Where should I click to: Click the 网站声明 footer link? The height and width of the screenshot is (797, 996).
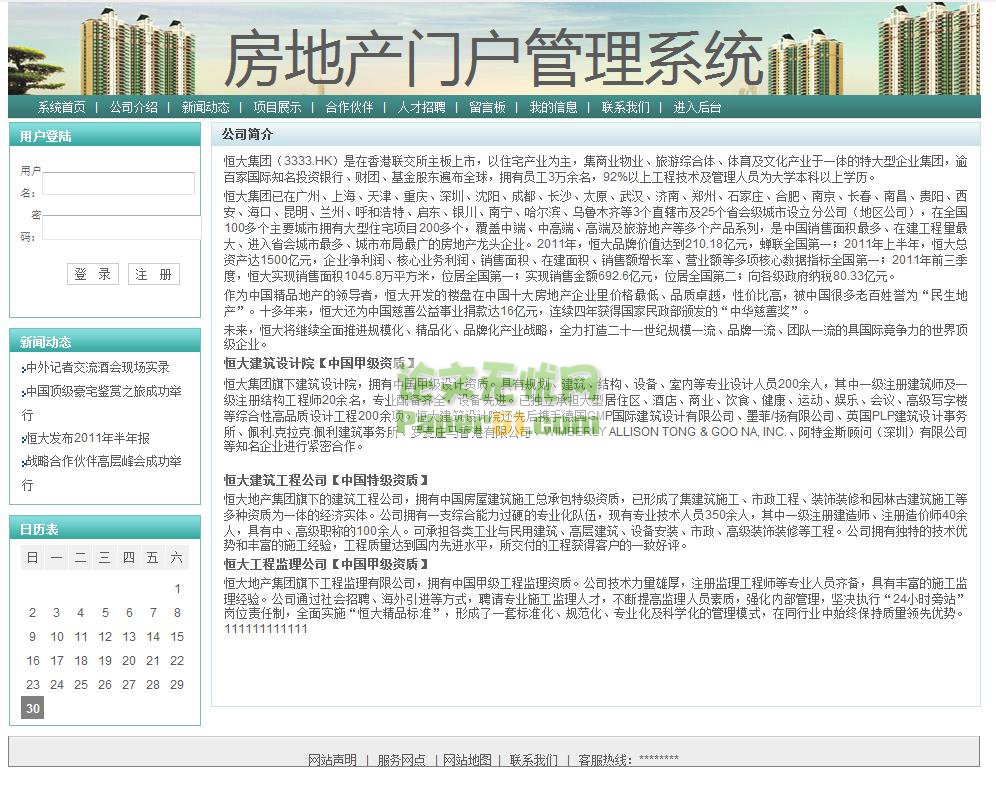tap(332, 760)
